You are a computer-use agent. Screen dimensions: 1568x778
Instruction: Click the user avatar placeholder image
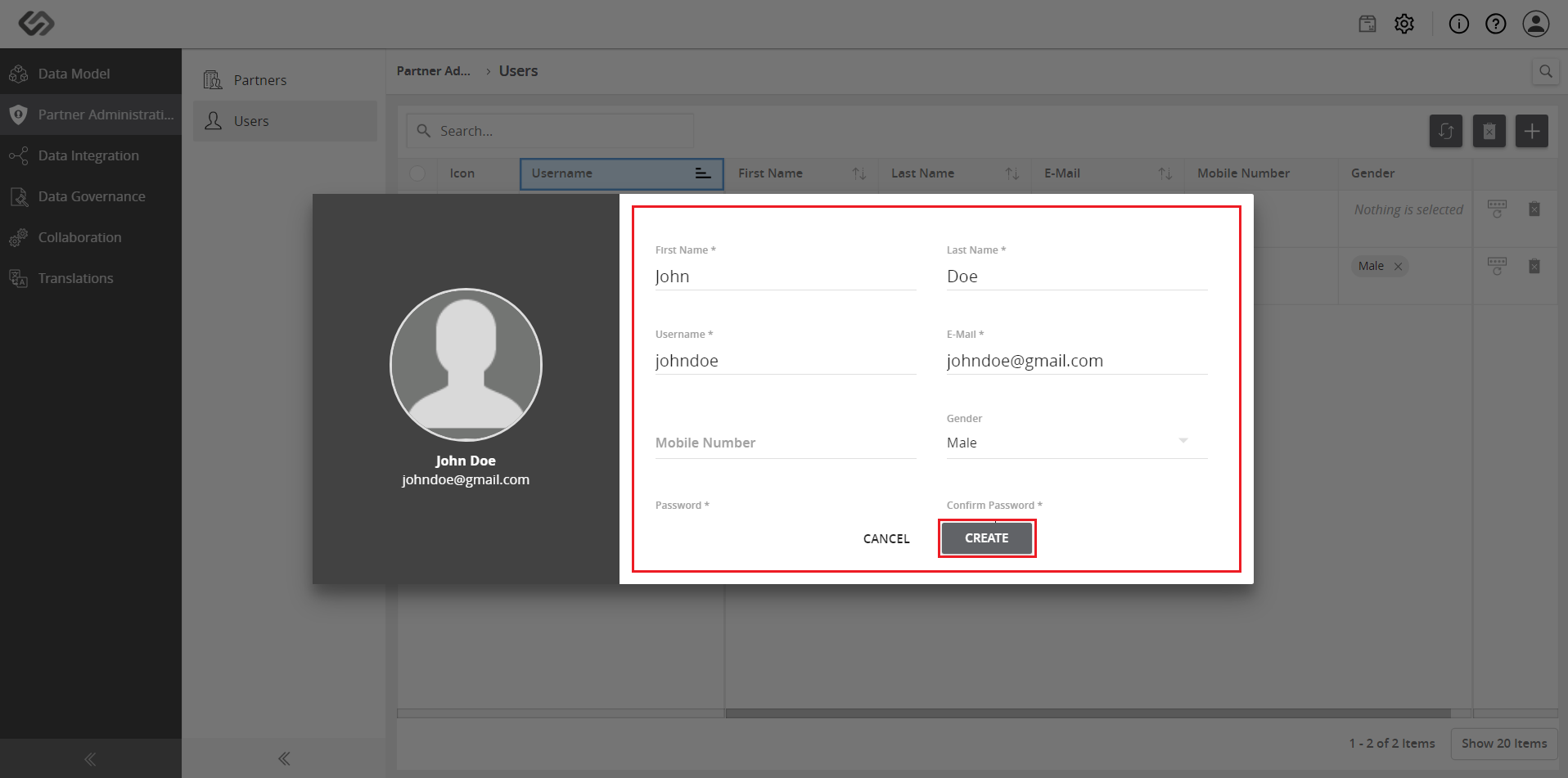point(466,364)
